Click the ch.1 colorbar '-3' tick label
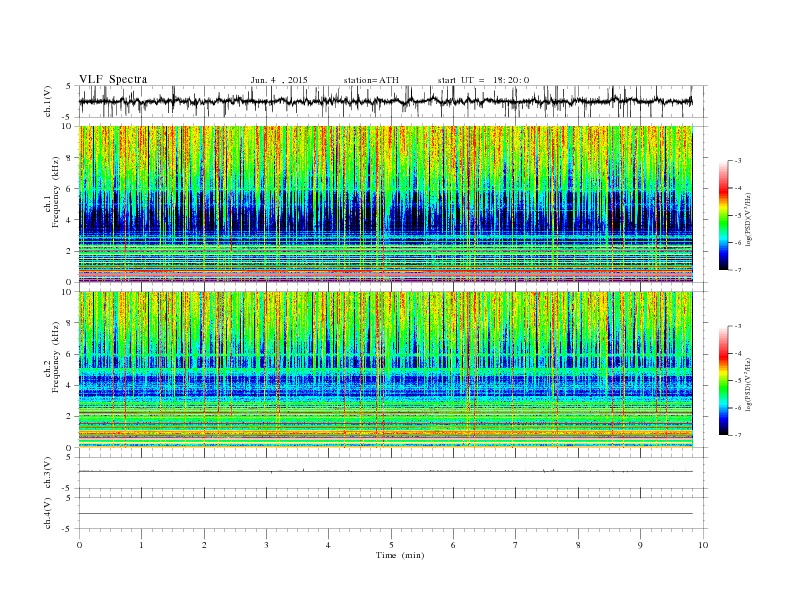 click(x=737, y=161)
